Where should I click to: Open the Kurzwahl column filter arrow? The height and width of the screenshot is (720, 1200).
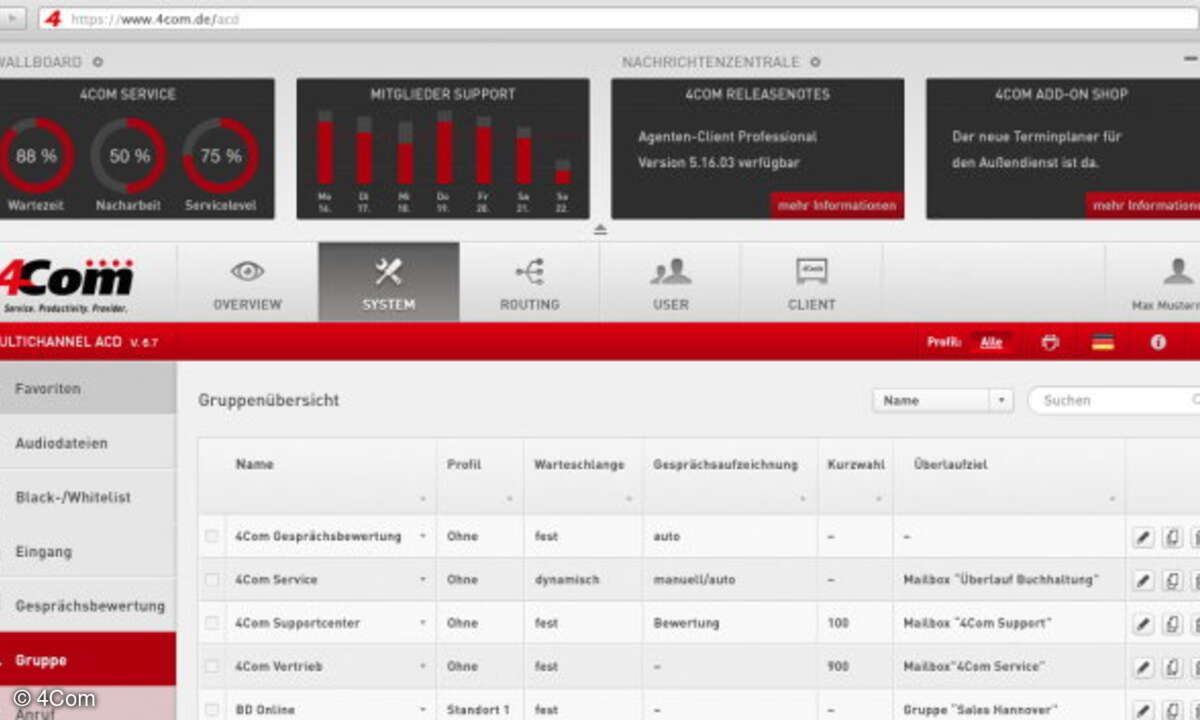[880, 498]
